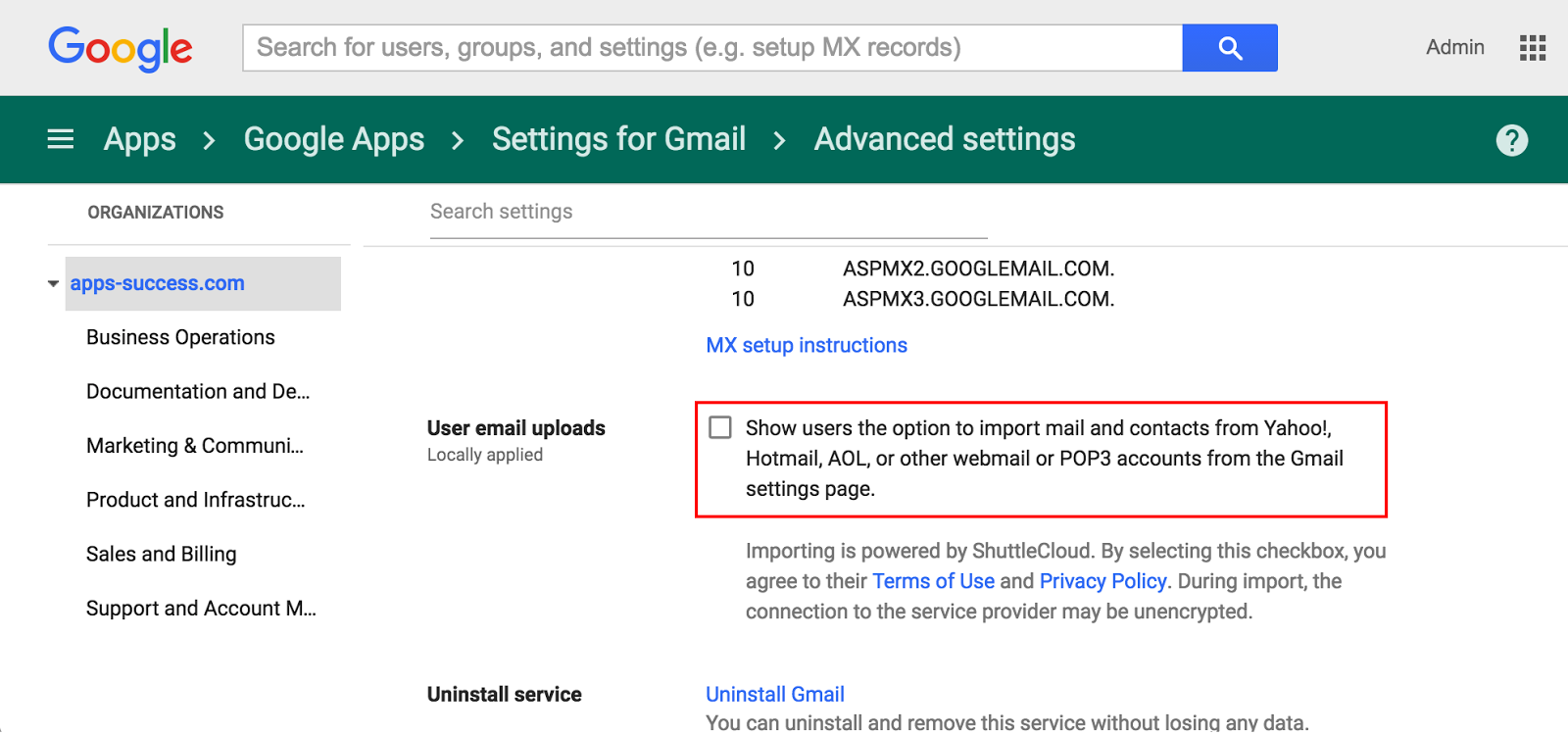The width and height of the screenshot is (1568, 735).
Task: Click the Uninstall service heading
Action: coord(505,695)
